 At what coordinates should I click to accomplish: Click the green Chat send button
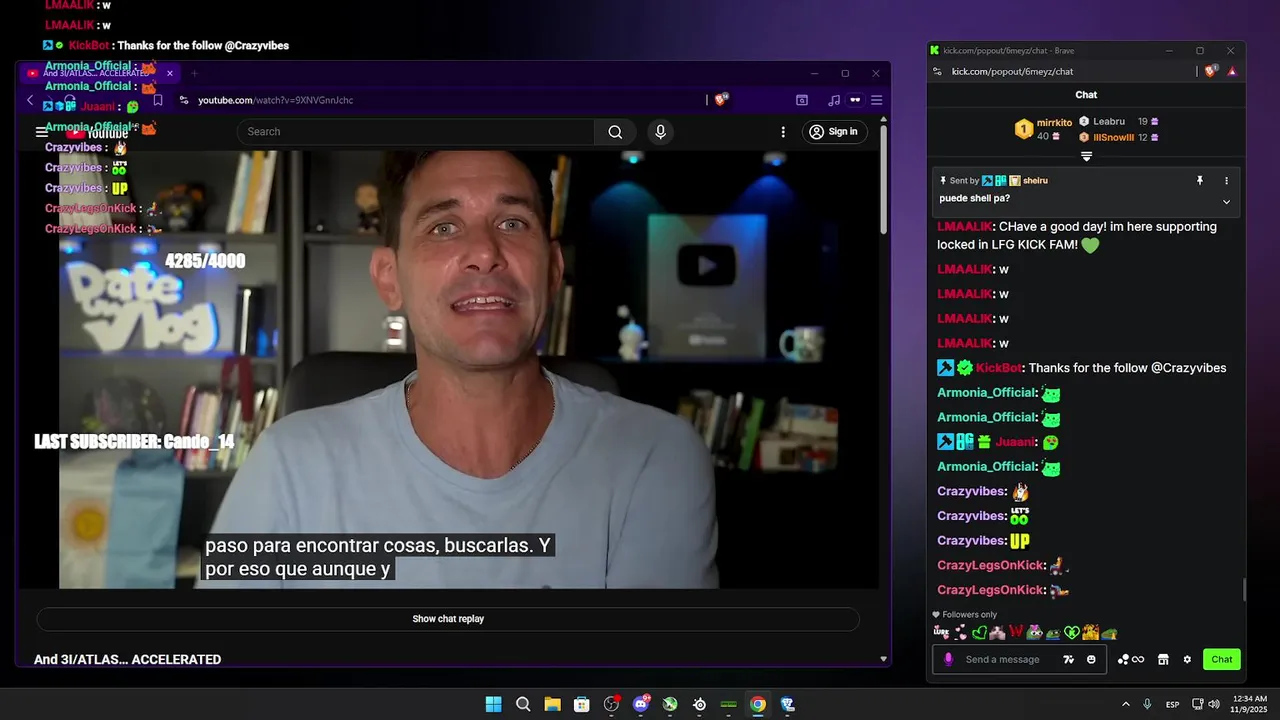tap(1222, 659)
